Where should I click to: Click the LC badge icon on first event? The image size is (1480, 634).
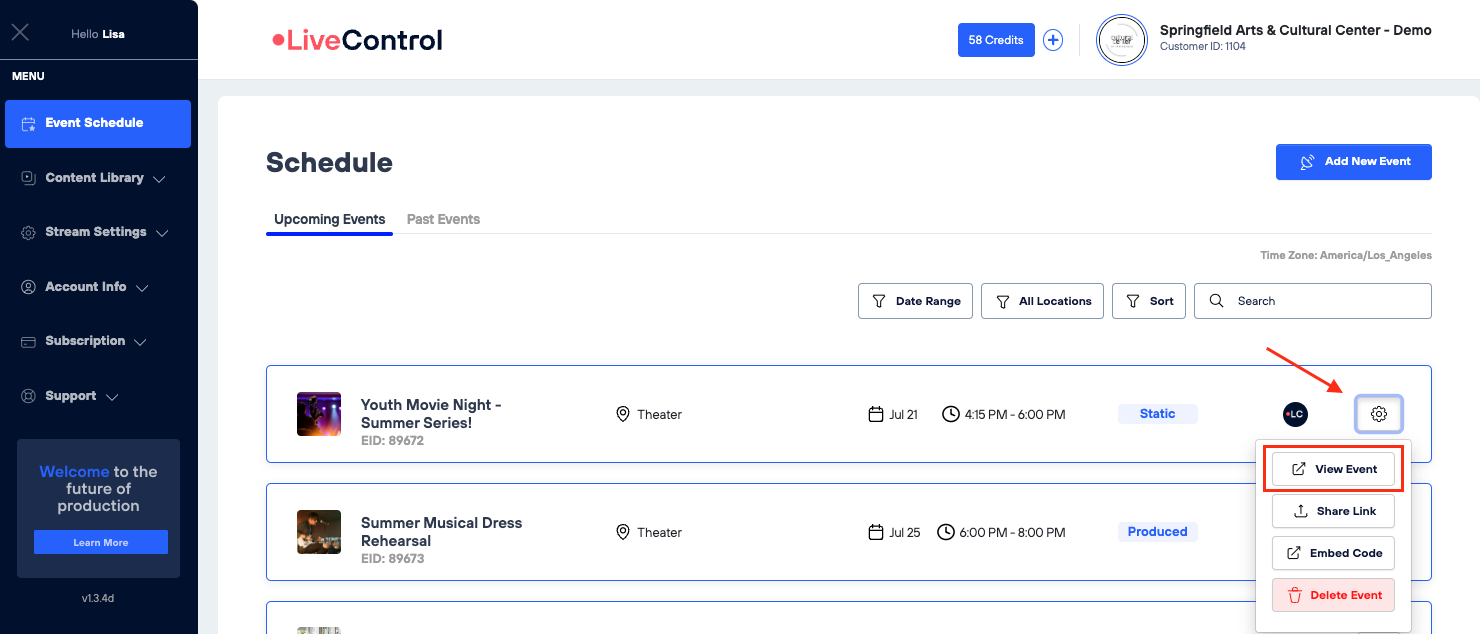[1295, 414]
